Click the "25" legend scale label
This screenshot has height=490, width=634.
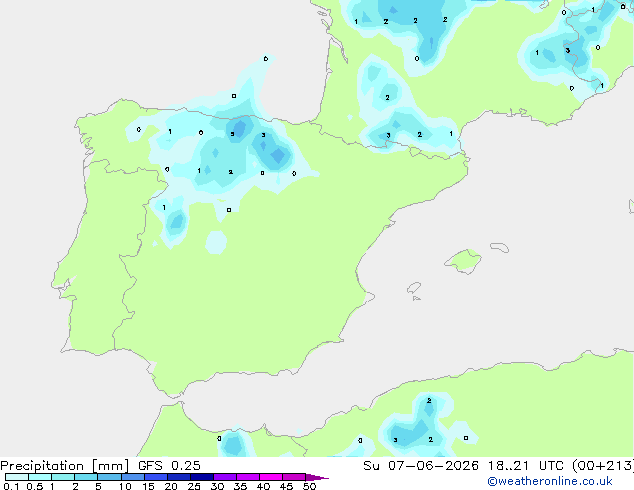(194, 486)
